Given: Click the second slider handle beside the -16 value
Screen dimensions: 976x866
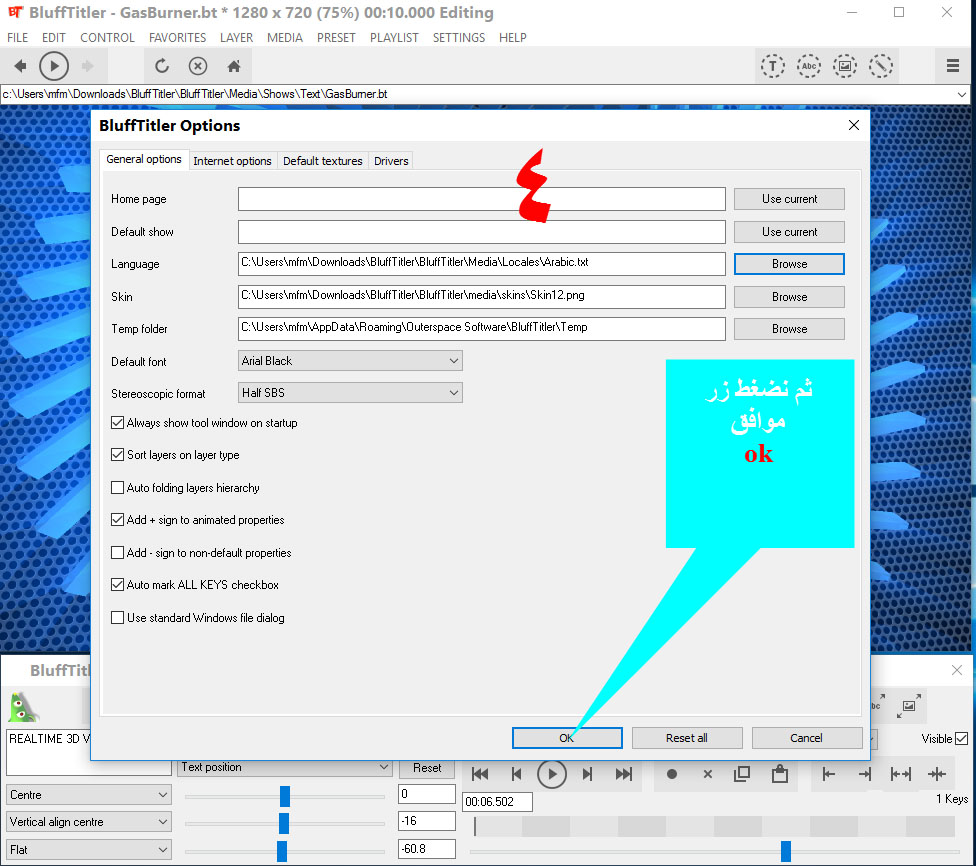Looking at the screenshot, I should click(284, 823).
